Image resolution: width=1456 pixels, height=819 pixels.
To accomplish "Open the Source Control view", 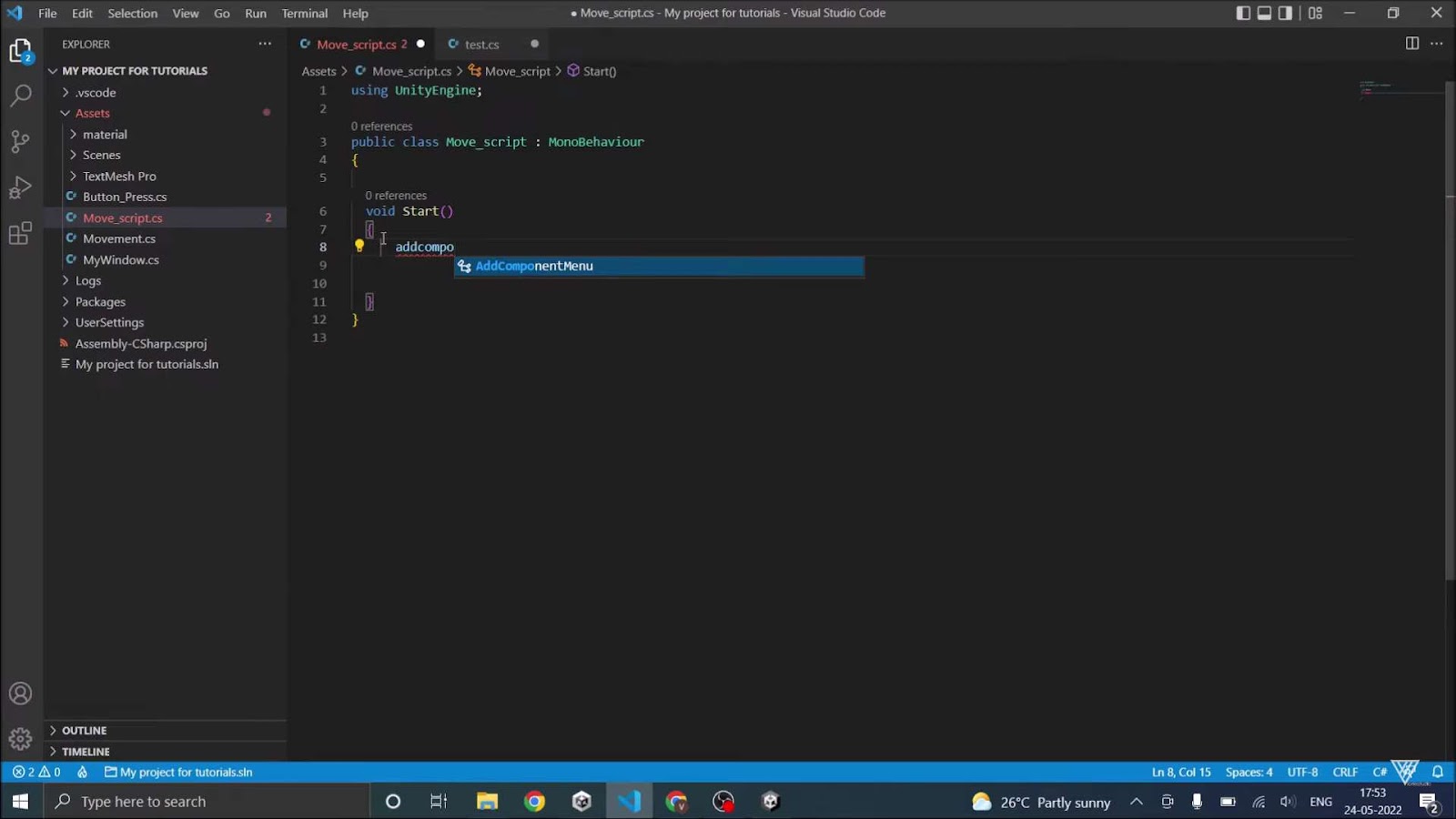I will click(x=20, y=141).
